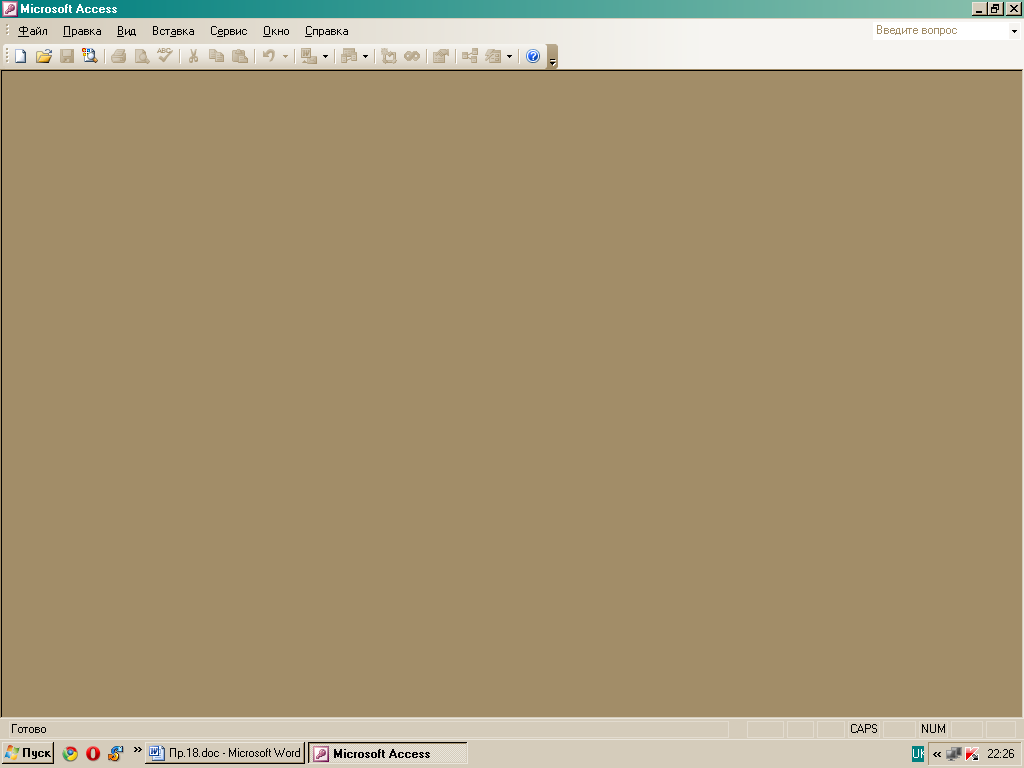Expand hidden tray icons chevron
Image resolution: width=1024 pixels, height=768 pixels.
pyautogui.click(x=936, y=754)
